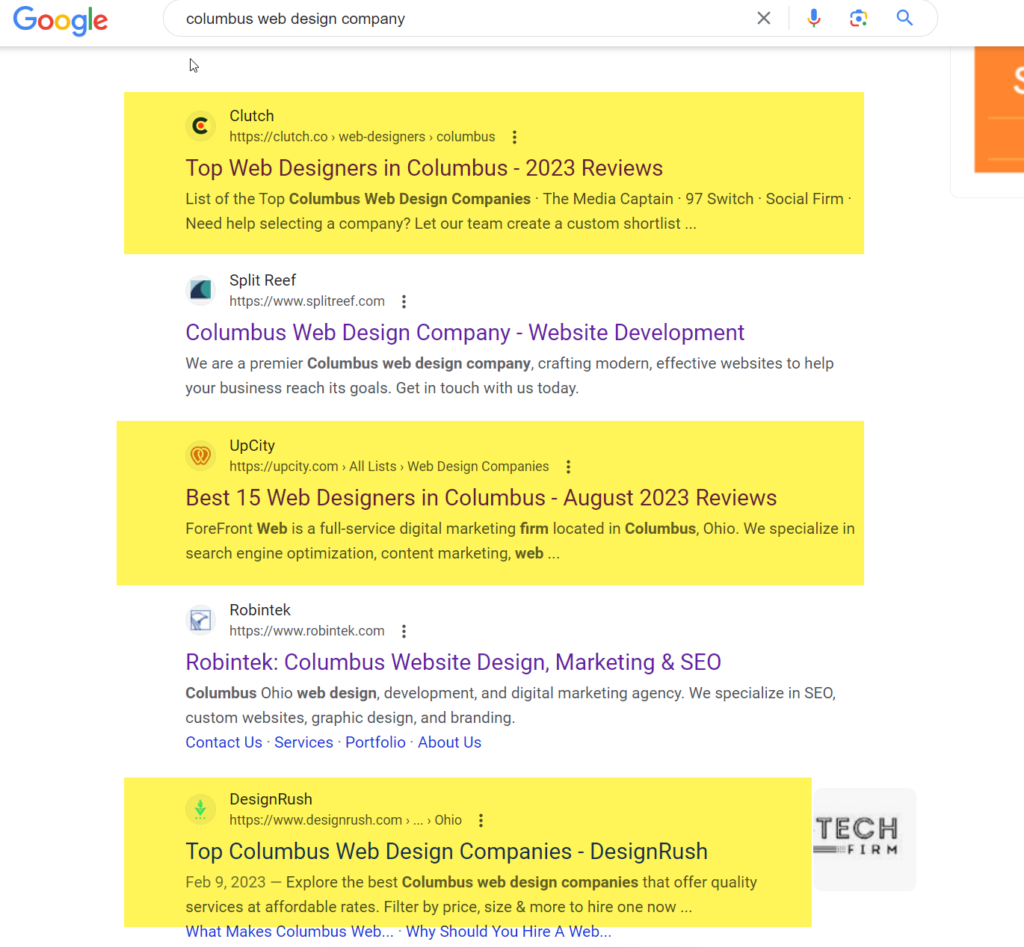This screenshot has width=1024, height=948.
Task: Open Robintek's Portfolio sitelink
Action: pyautogui.click(x=376, y=742)
